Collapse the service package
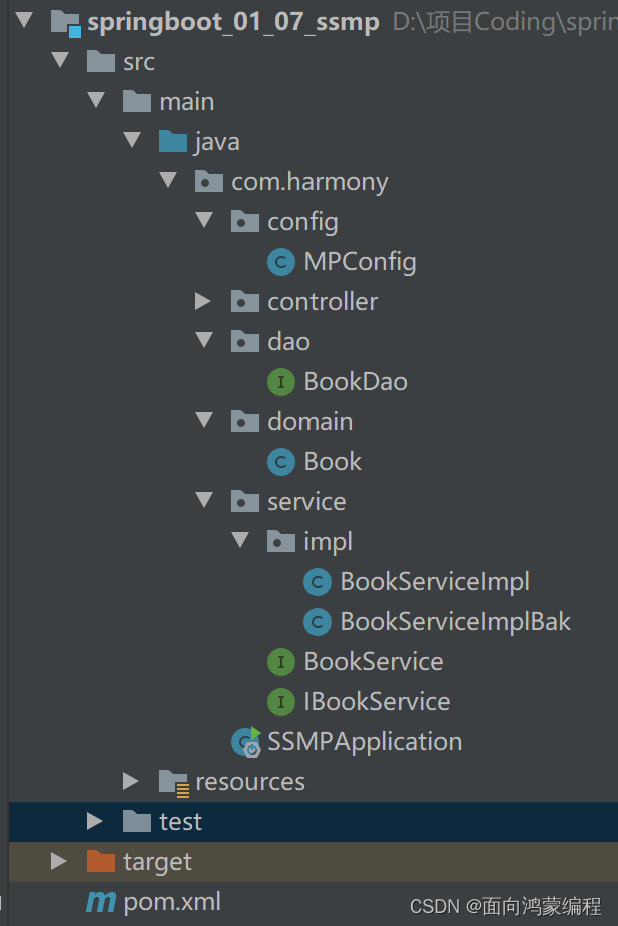 (x=203, y=501)
